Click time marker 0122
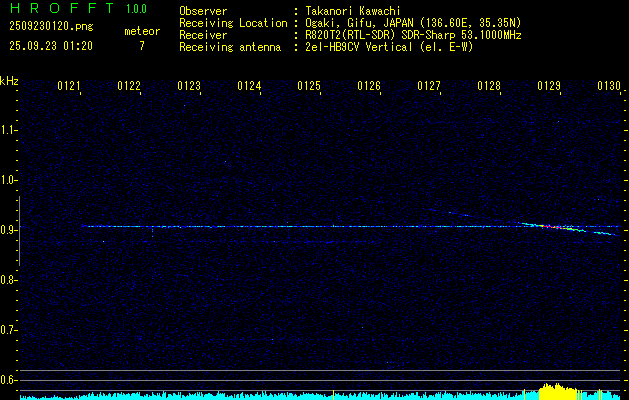Viewport: 629px width, 400px height. tap(129, 86)
